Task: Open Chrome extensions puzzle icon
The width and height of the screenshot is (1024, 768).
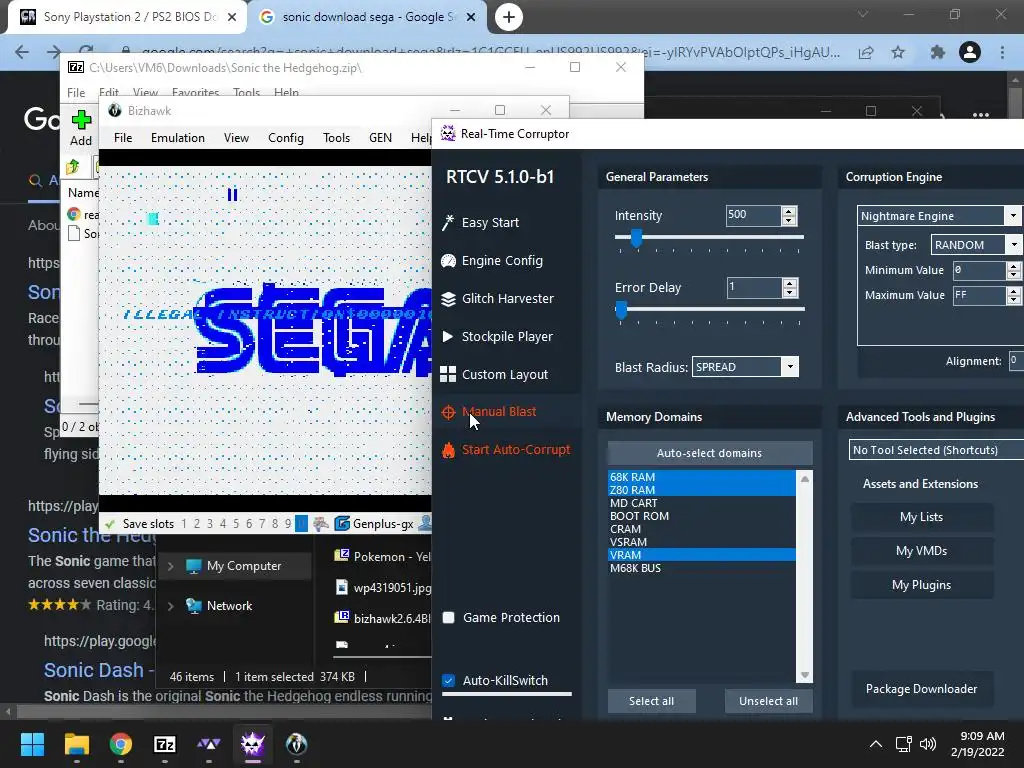Action: (937, 52)
